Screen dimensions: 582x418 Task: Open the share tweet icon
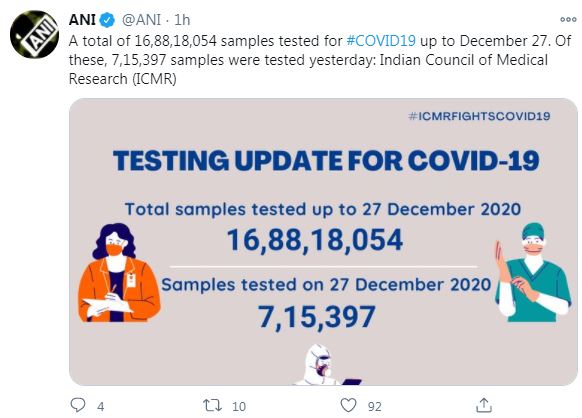coord(484,405)
